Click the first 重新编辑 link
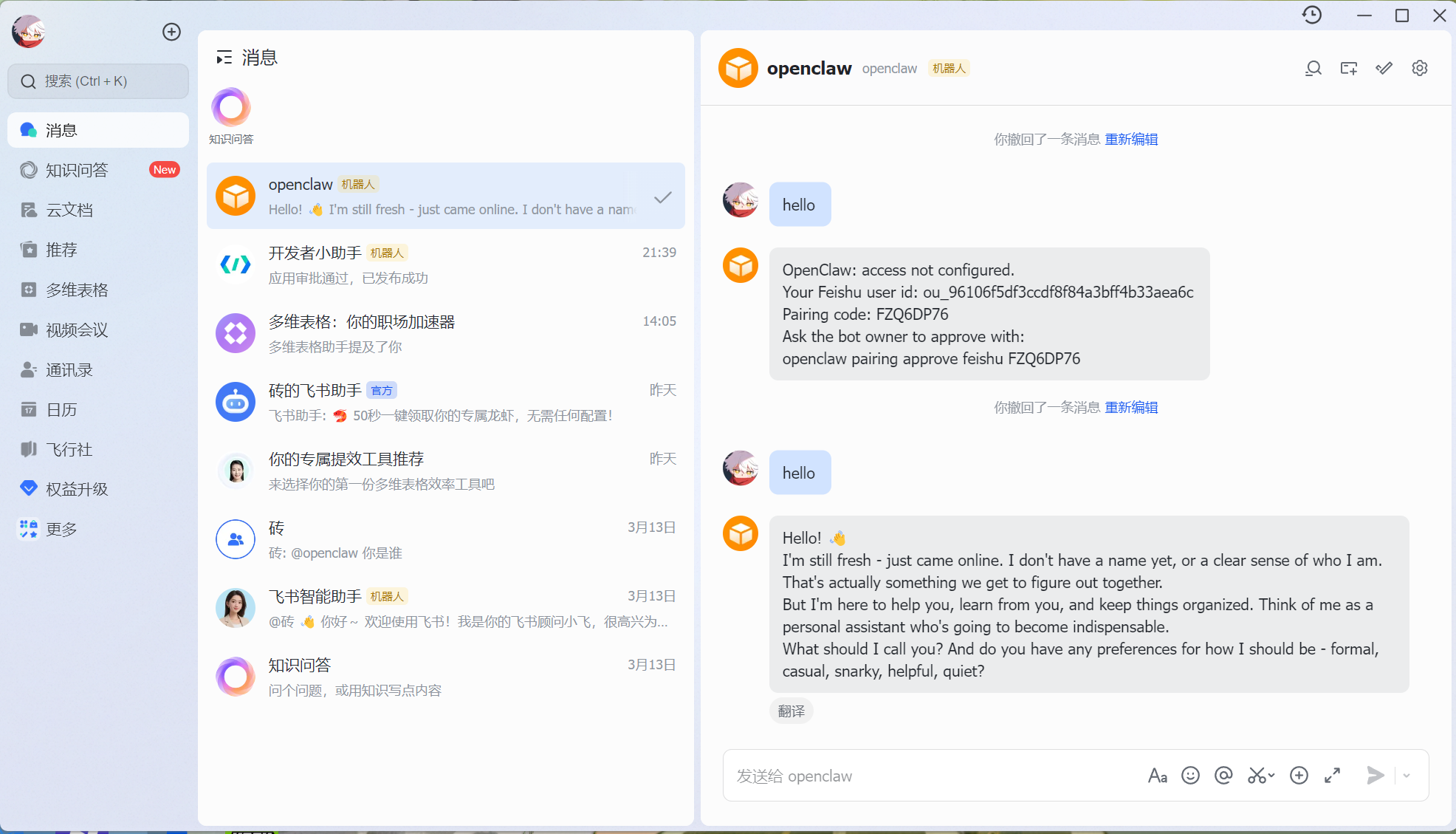1456x834 pixels. pos(1131,139)
